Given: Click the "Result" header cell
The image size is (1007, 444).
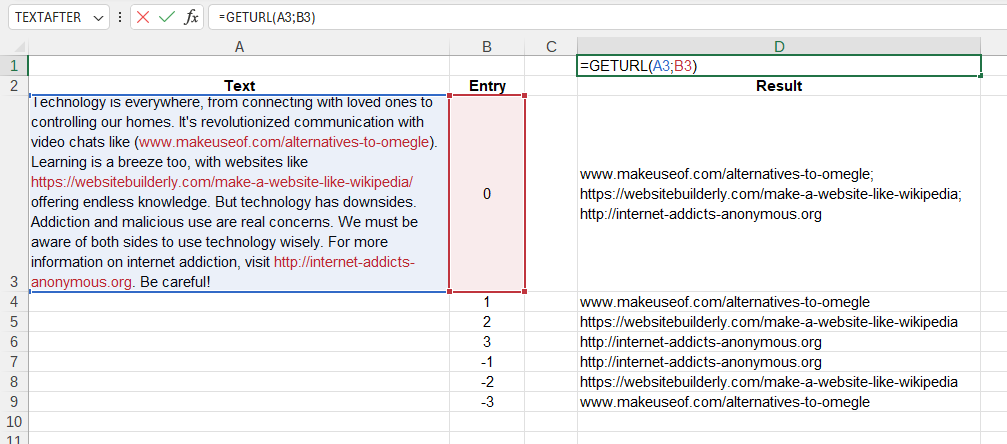Looking at the screenshot, I should (779, 86).
